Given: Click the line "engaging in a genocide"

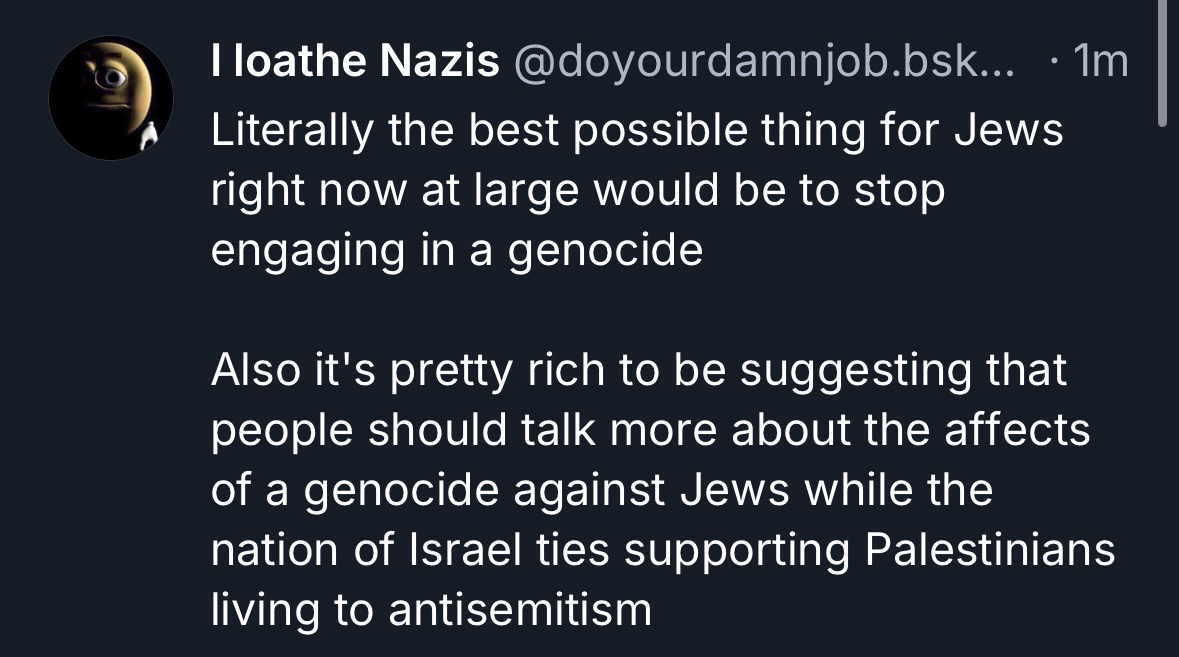Looking at the screenshot, I should (457, 250).
